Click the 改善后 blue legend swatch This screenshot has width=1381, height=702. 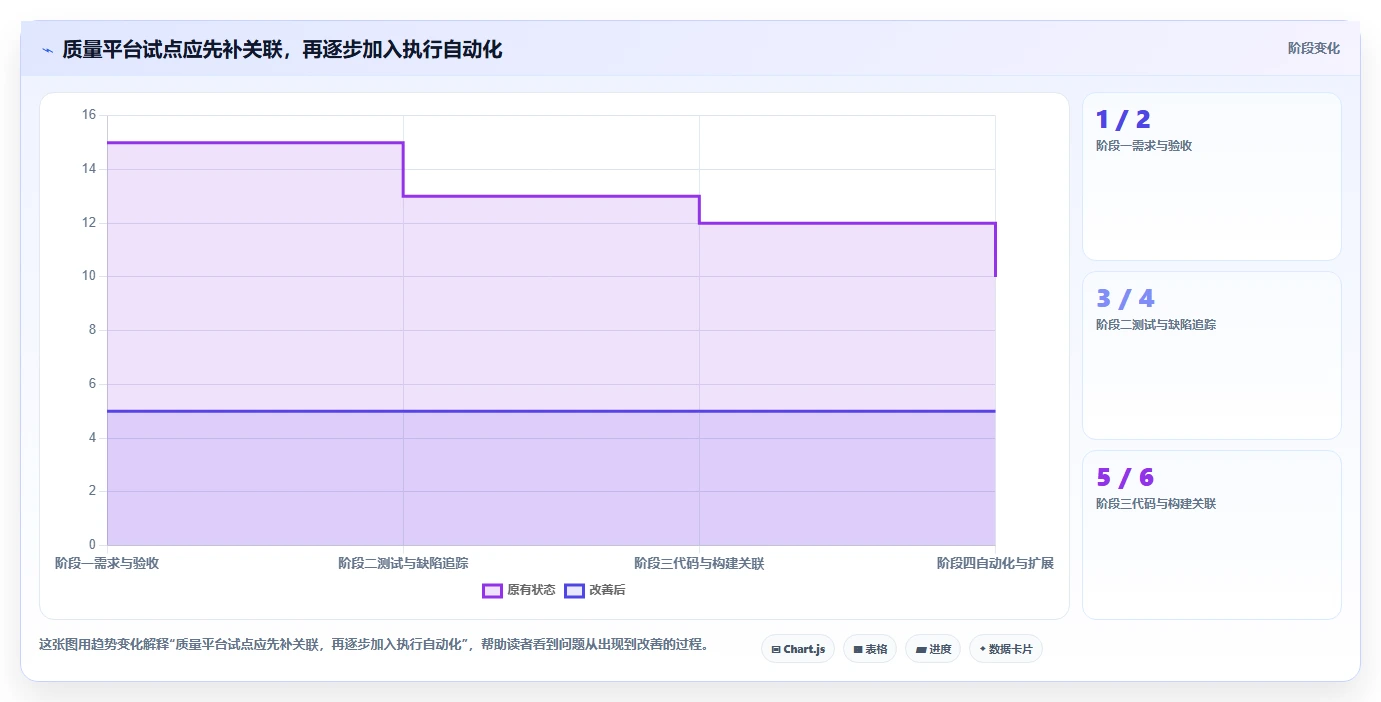coord(574,590)
